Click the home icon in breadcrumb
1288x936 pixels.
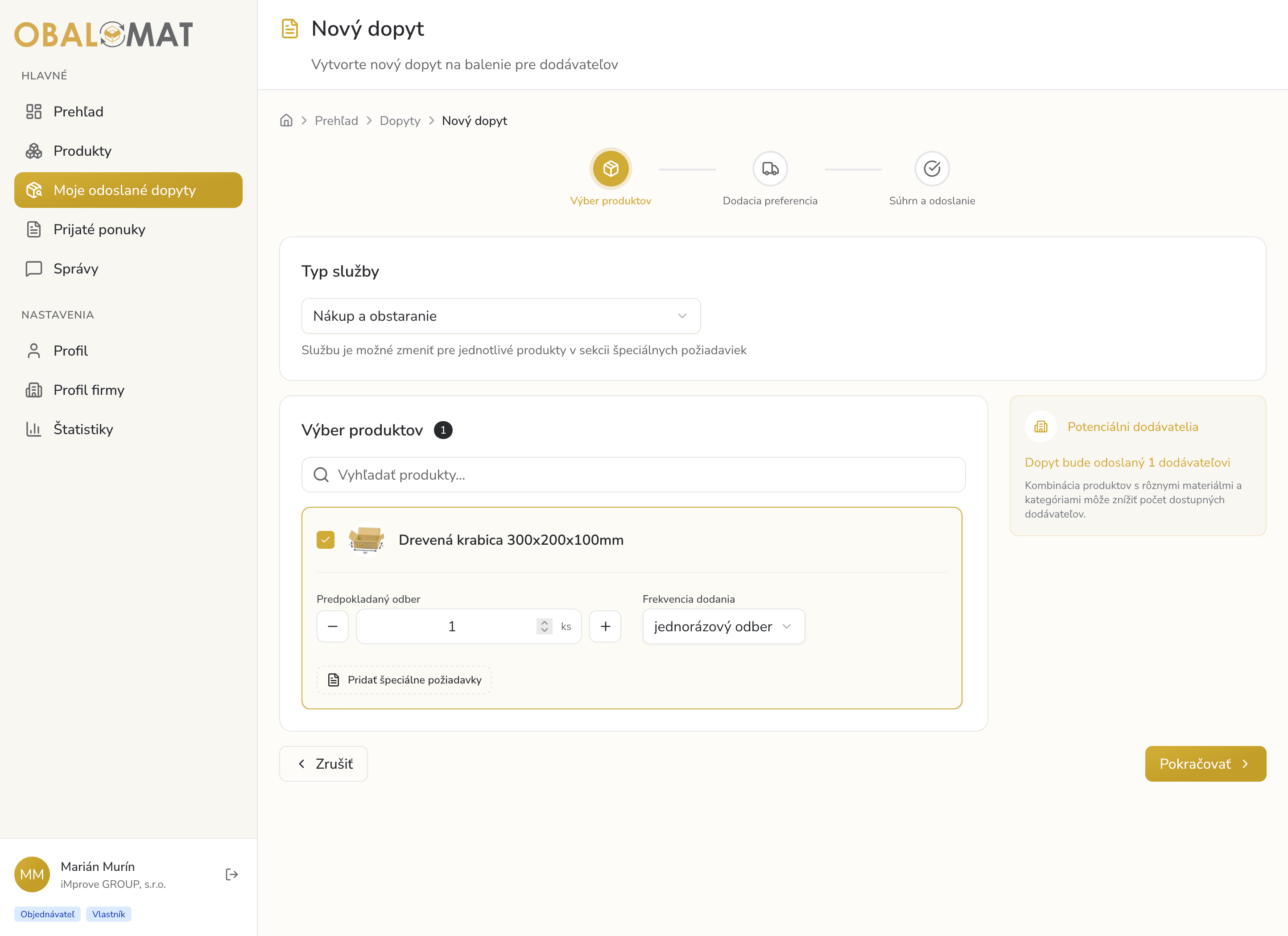pyautogui.click(x=286, y=120)
